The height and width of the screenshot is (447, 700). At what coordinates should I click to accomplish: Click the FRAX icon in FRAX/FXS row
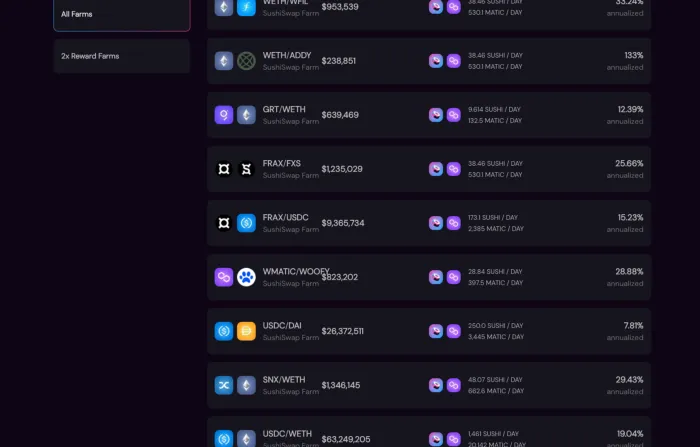pyautogui.click(x=224, y=169)
